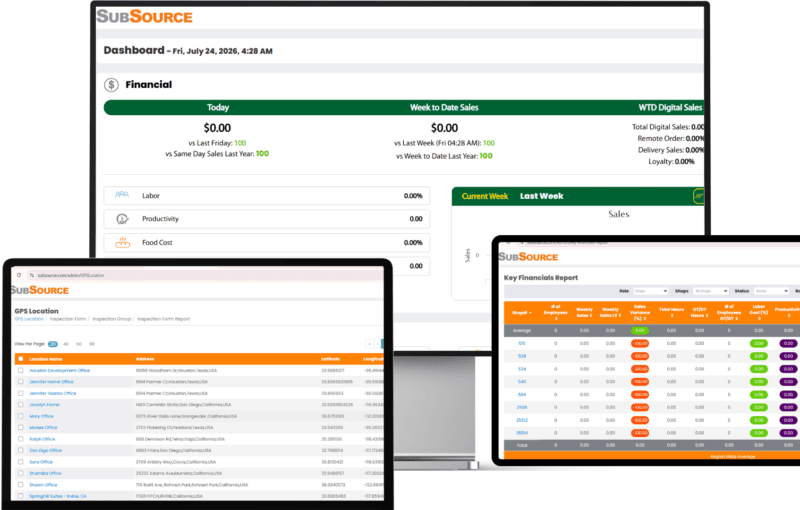This screenshot has width=800, height=510.
Task: Open the Inspection Group breadcrumb tab
Action: (x=112, y=319)
